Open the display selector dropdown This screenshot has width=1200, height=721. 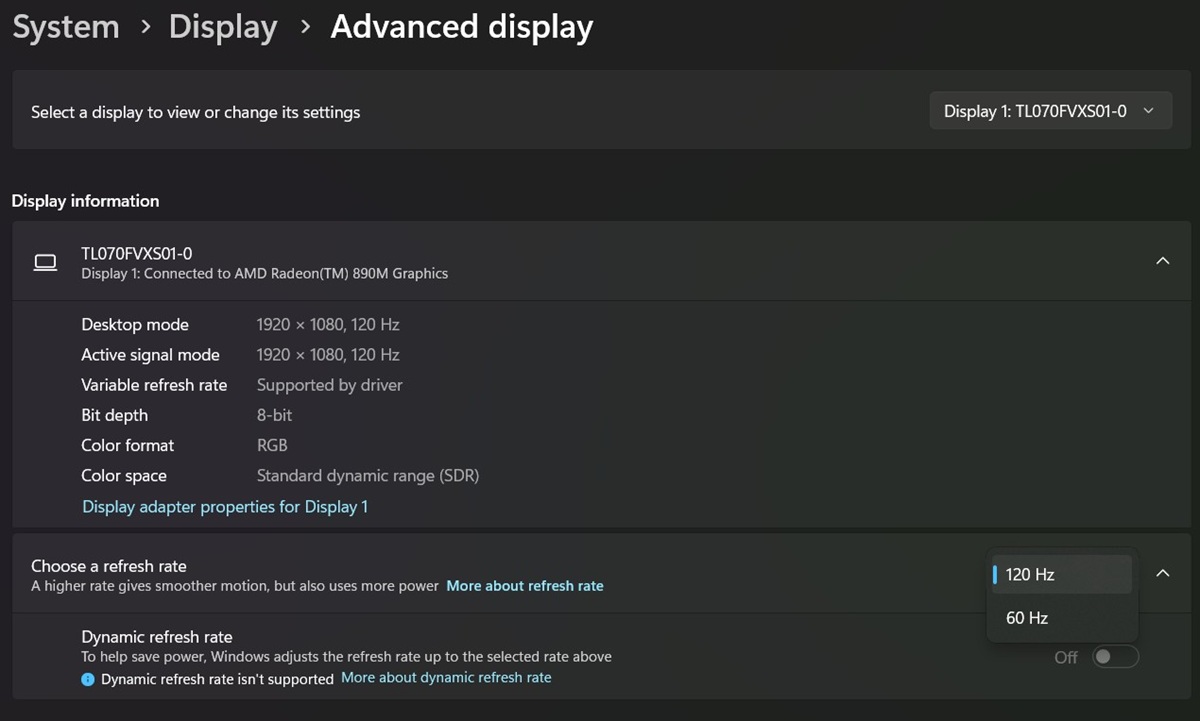1050,112
